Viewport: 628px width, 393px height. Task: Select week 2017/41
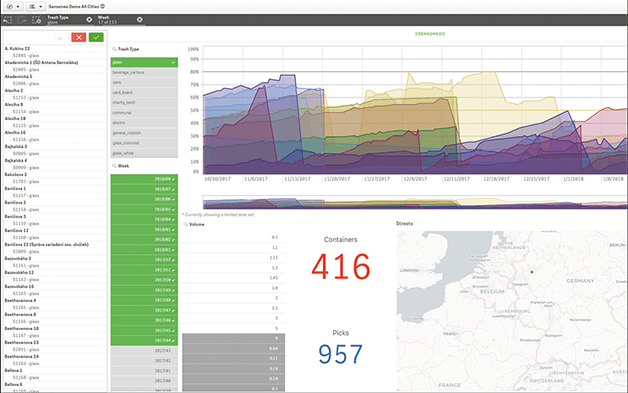144,371
